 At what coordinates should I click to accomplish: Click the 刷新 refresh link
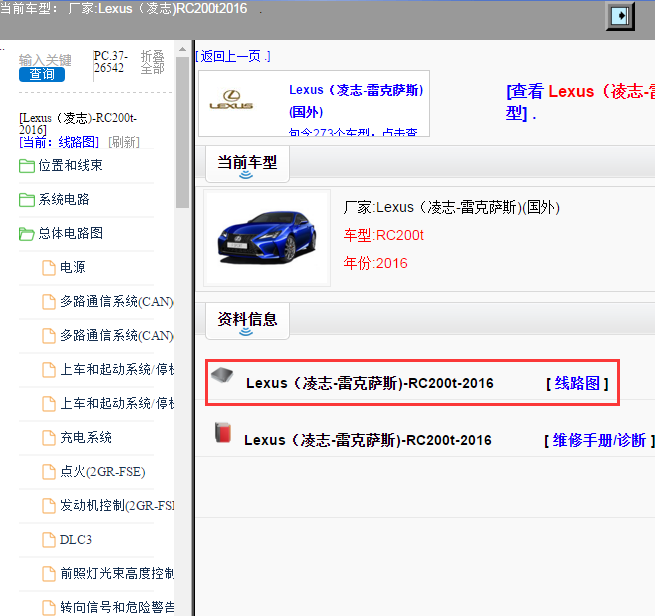click(x=124, y=142)
